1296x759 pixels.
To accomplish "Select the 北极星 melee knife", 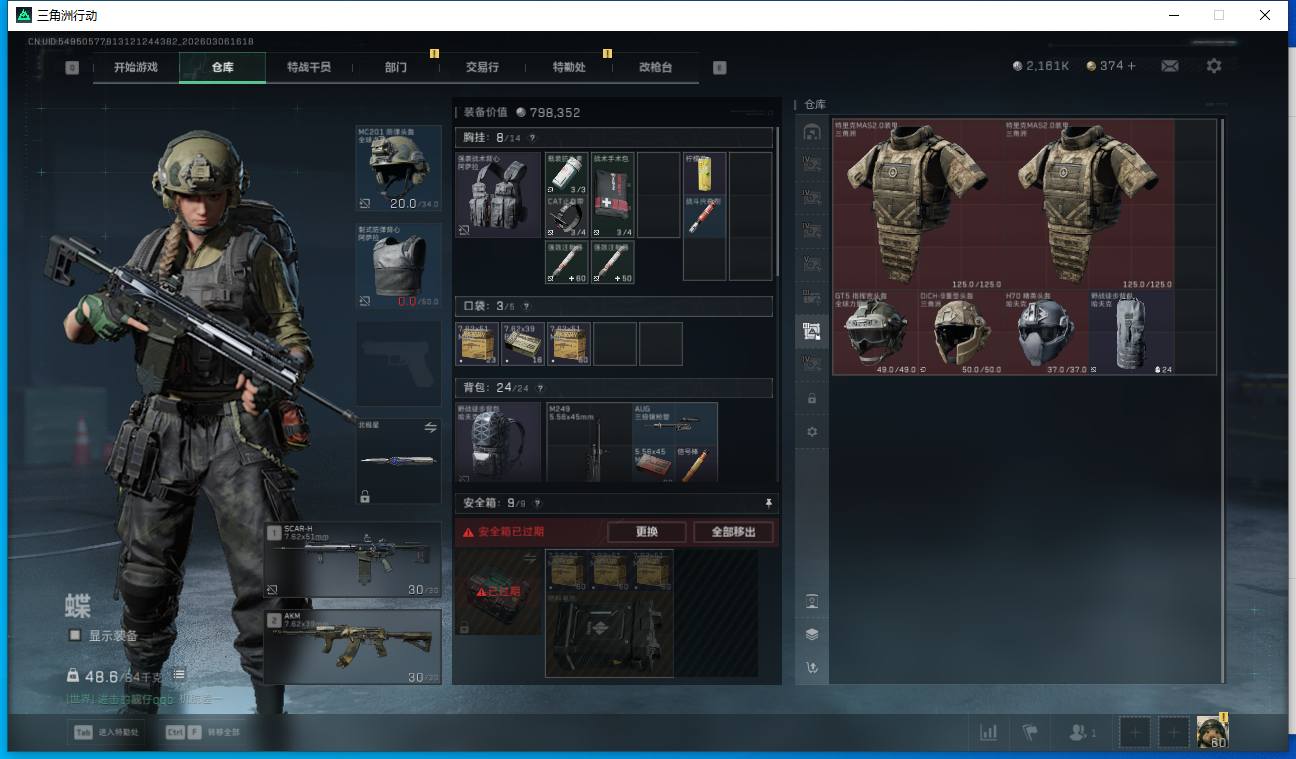I will tap(399, 461).
